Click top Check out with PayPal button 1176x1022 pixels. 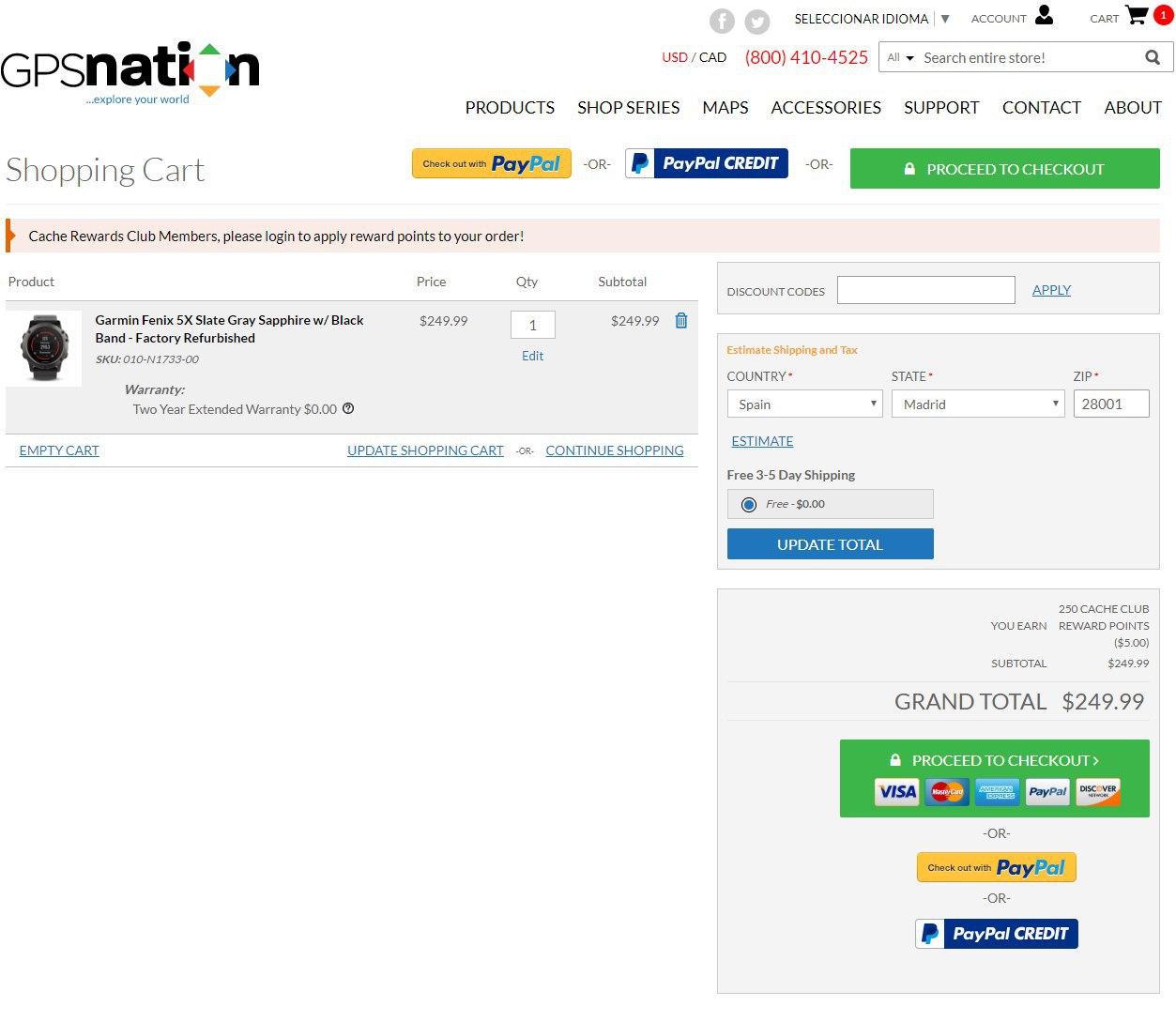(x=492, y=163)
